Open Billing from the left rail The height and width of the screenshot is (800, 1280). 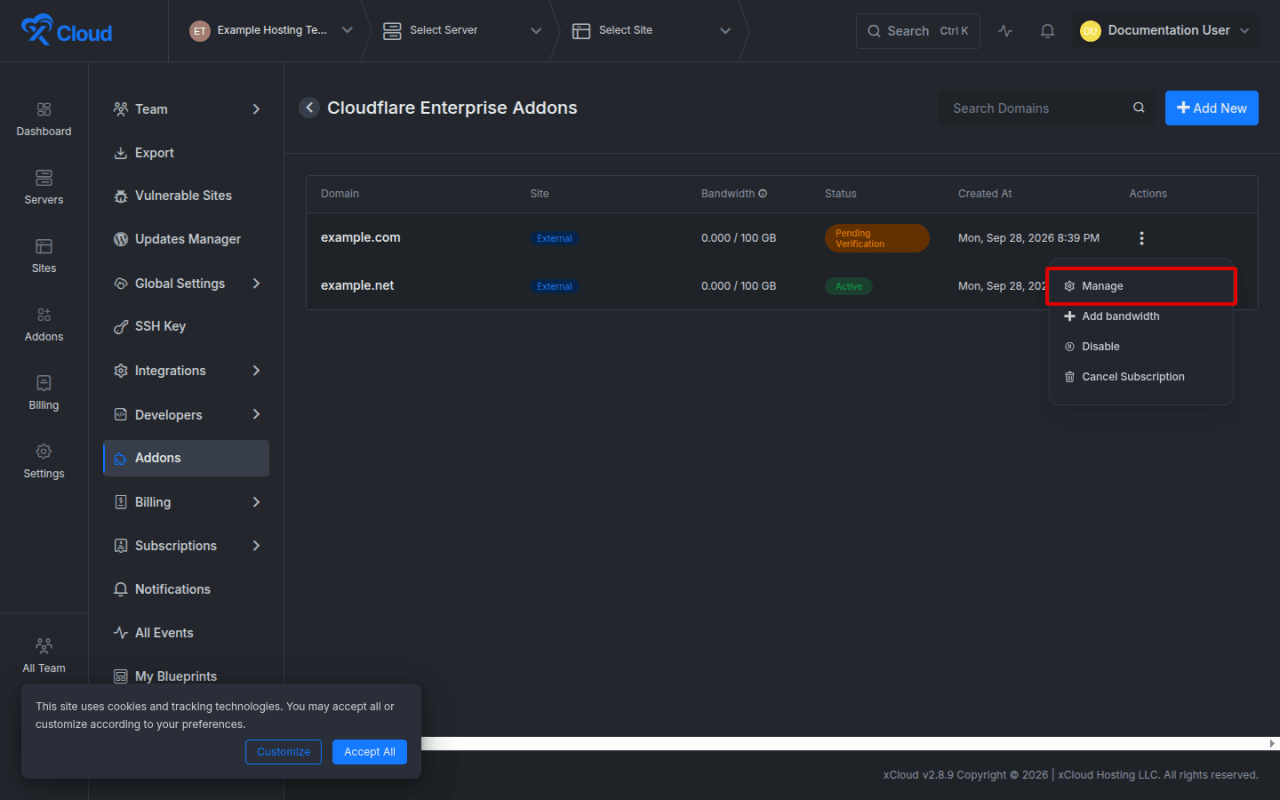[44, 393]
